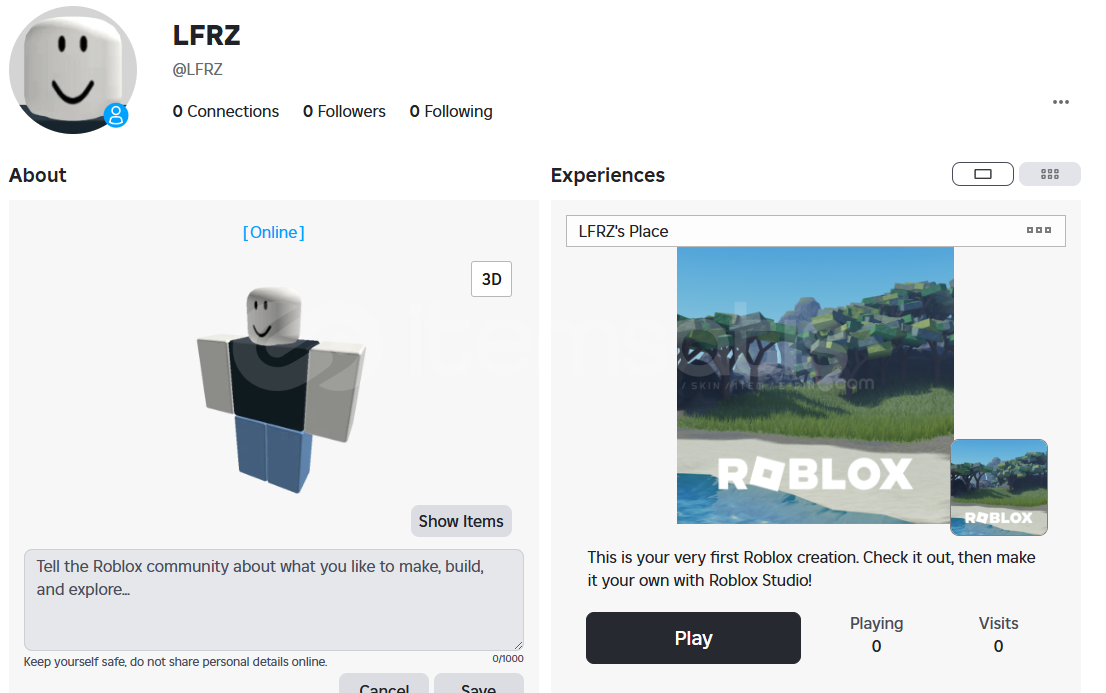Toggle the 3D avatar view
The width and height of the screenshot is (1106, 693).
pyautogui.click(x=491, y=280)
